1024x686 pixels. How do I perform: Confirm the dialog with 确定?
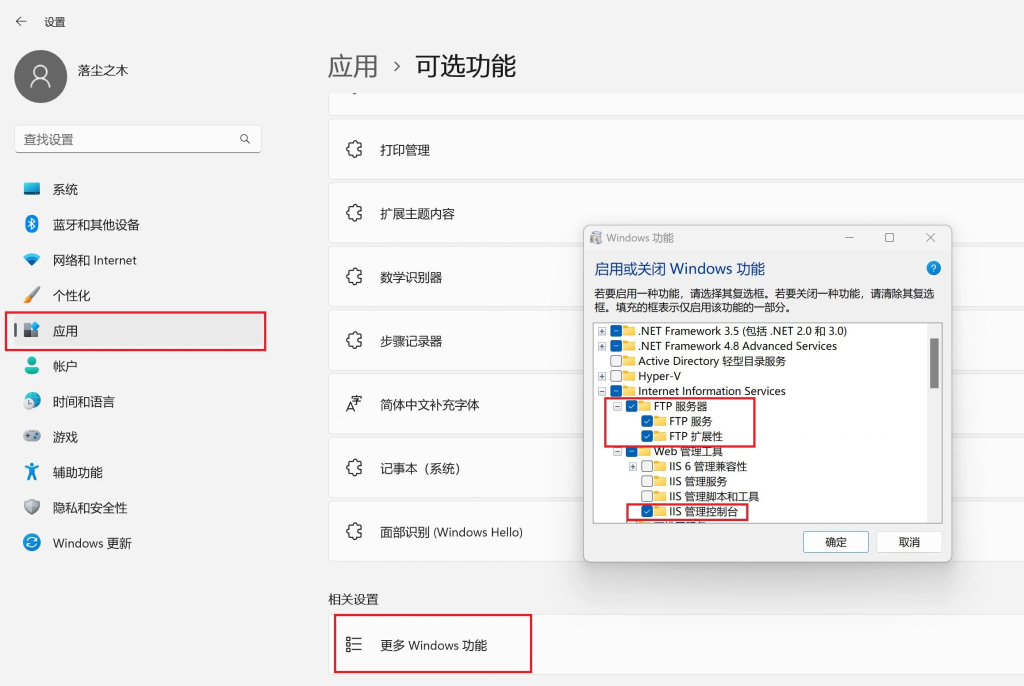tap(835, 542)
